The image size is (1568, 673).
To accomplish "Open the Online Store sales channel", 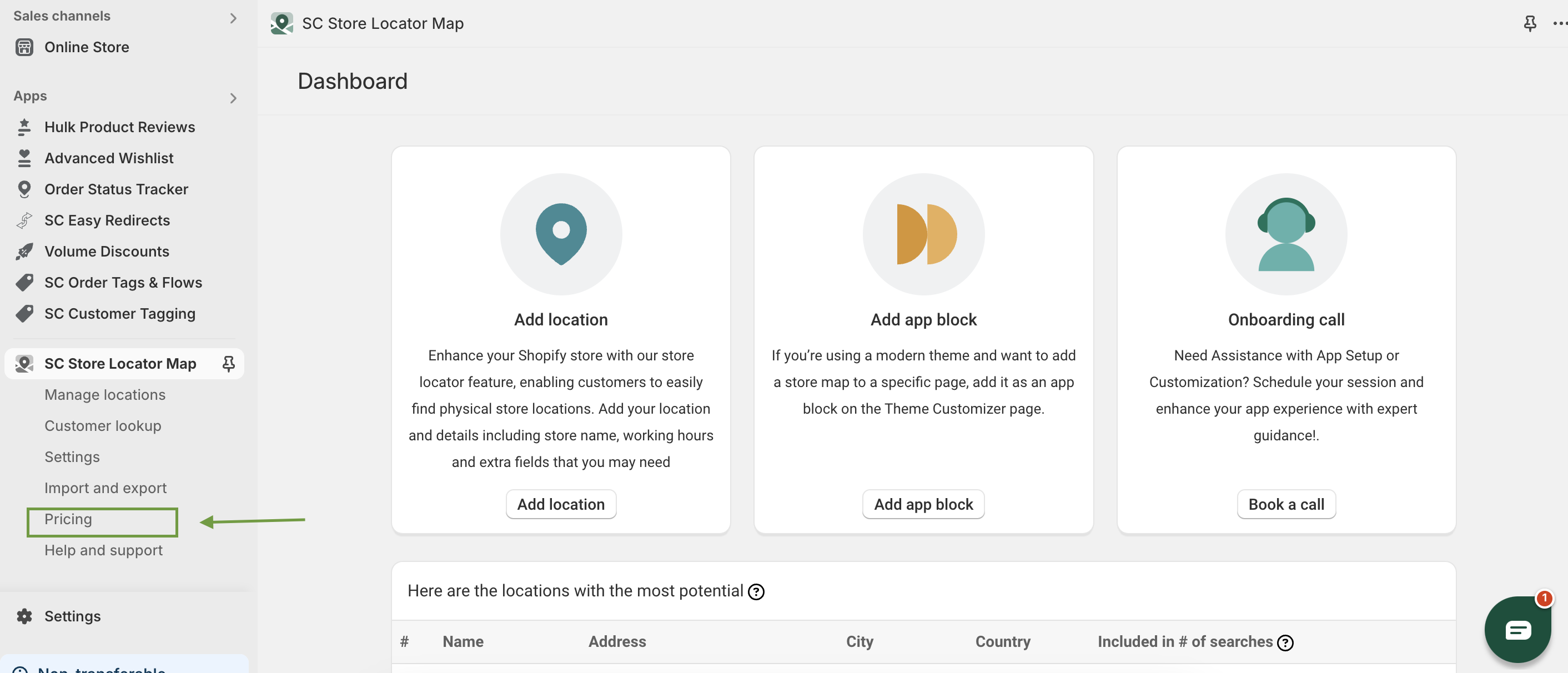I will point(87,47).
